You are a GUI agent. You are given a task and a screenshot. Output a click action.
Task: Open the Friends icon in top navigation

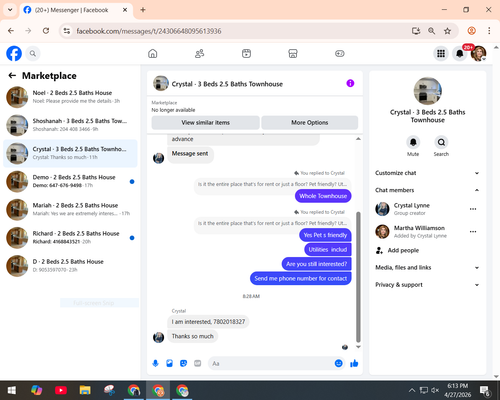[x=199, y=53]
